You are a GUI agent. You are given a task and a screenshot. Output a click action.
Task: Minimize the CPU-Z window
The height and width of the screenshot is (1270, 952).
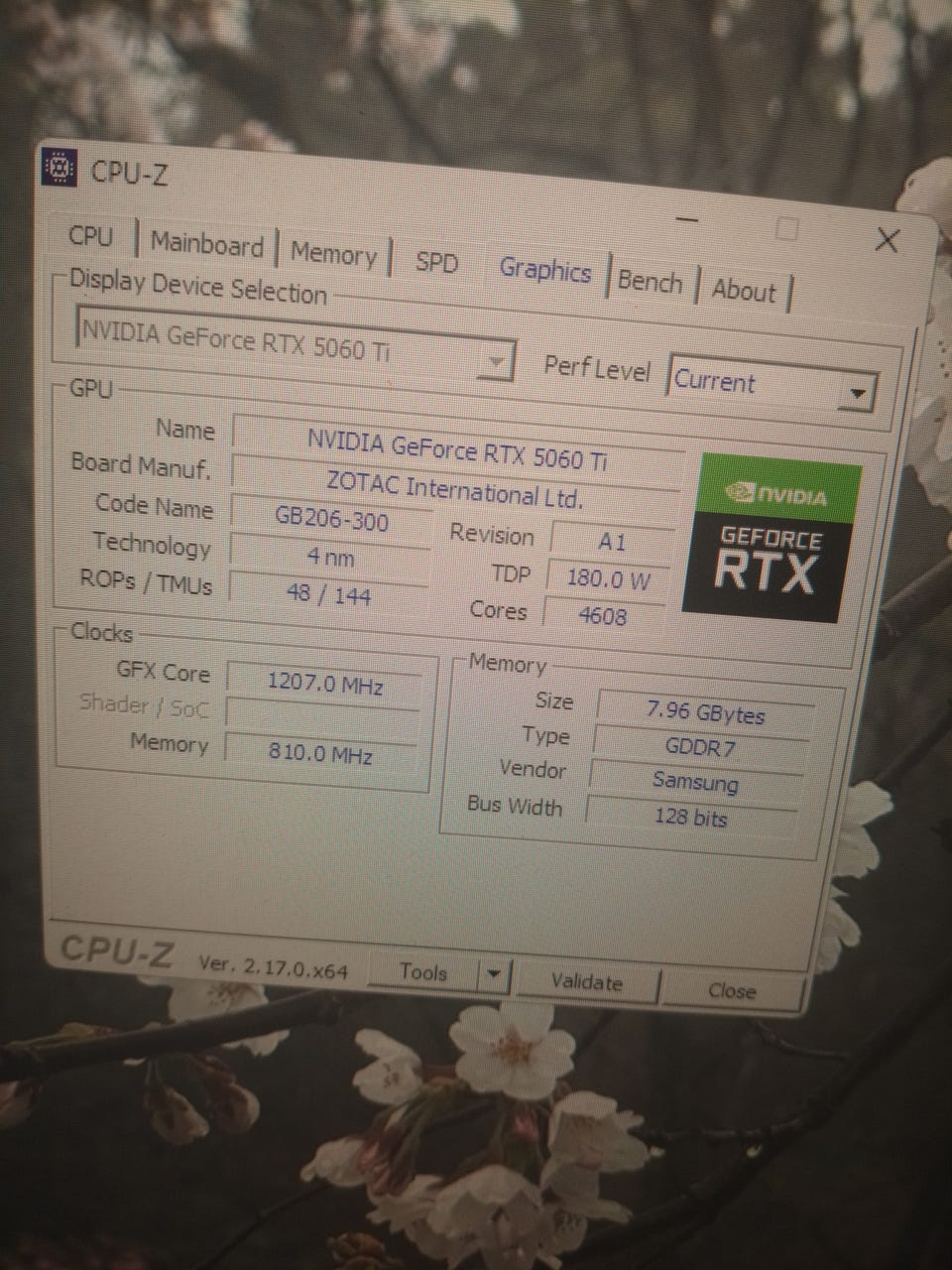click(688, 219)
